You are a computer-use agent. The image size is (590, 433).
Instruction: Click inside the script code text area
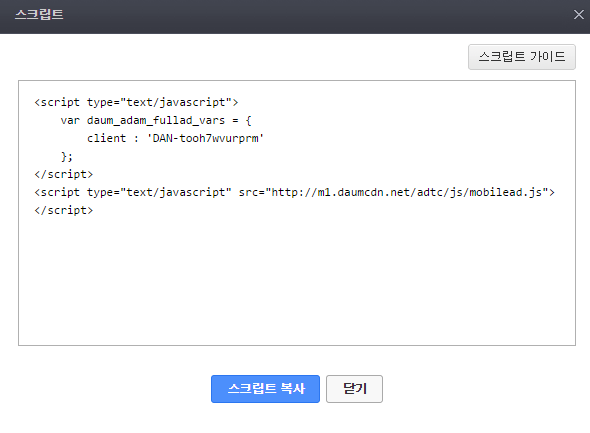[x=297, y=213]
